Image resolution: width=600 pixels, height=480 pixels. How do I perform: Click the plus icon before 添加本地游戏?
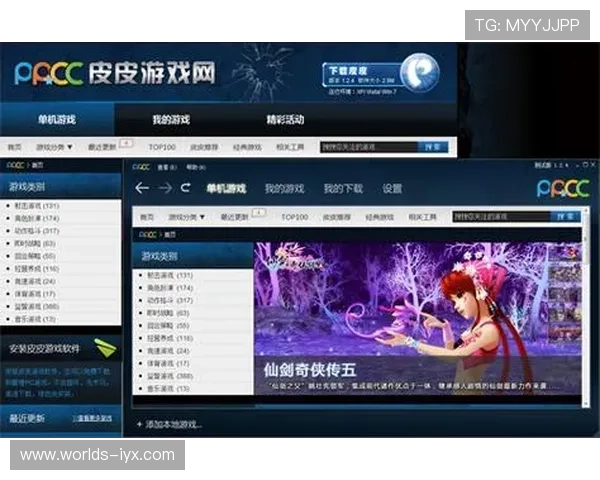click(139, 424)
